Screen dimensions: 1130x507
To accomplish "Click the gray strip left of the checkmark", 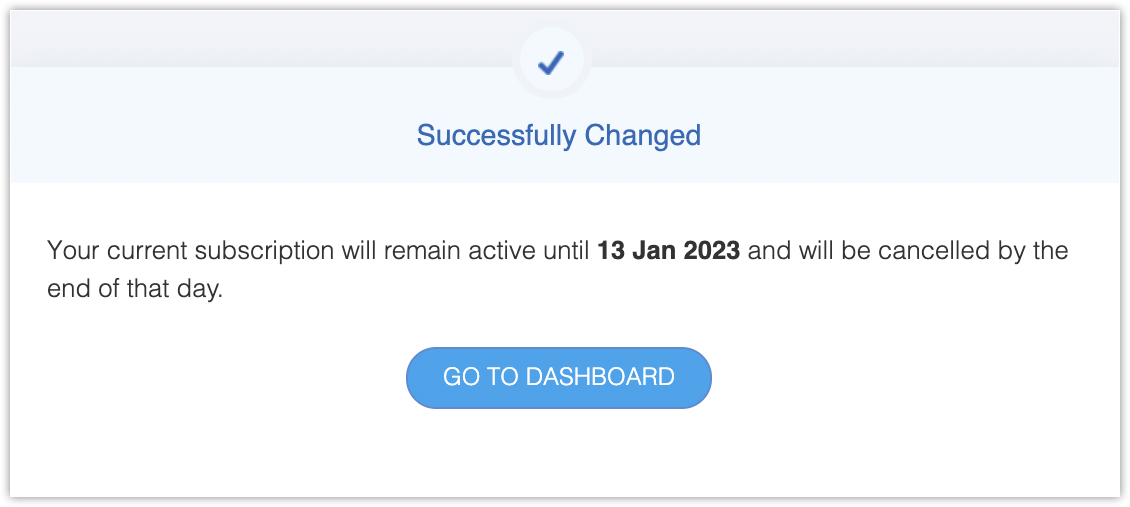I will [x=250, y=40].
